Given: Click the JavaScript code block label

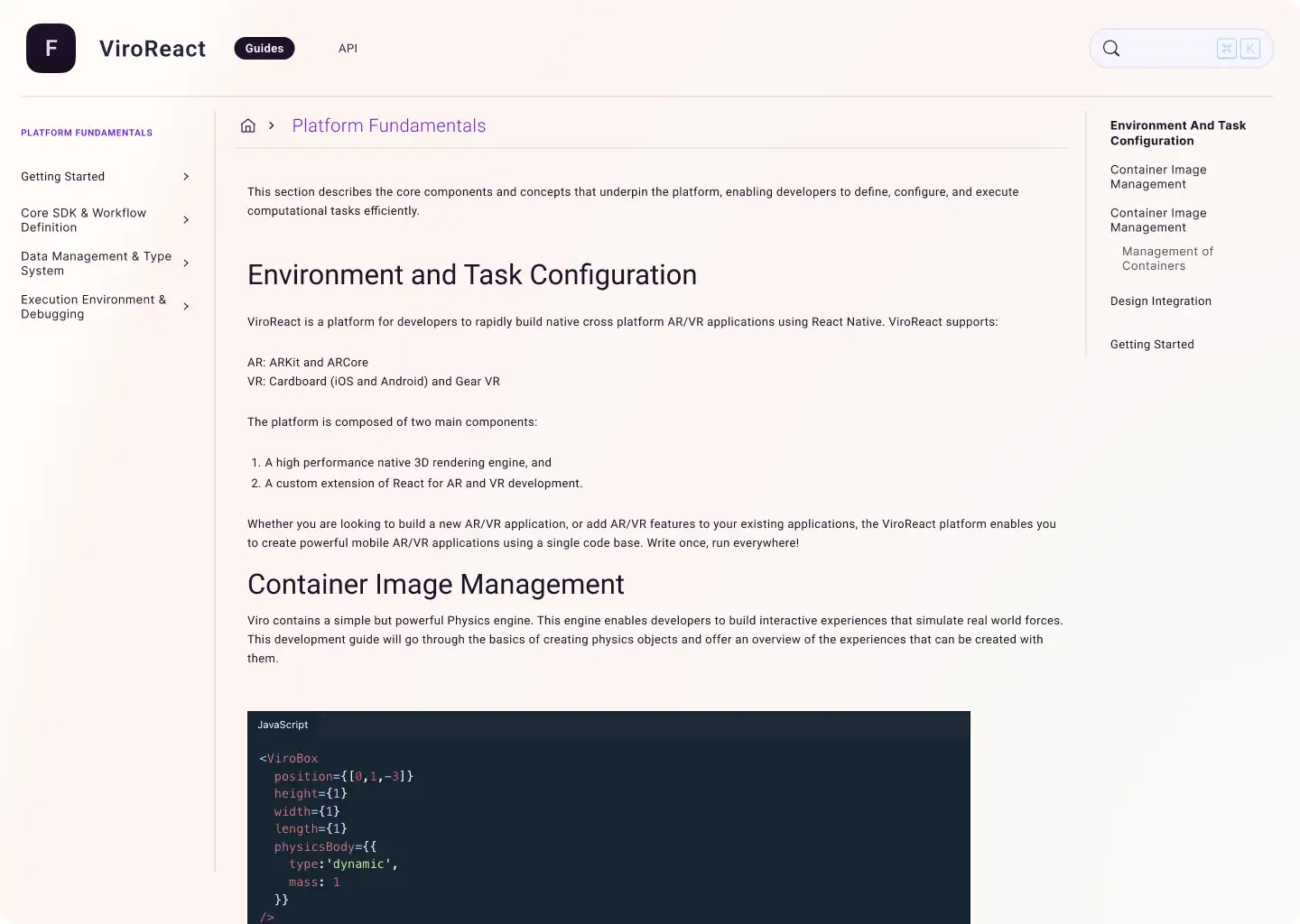Looking at the screenshot, I should tap(283, 725).
